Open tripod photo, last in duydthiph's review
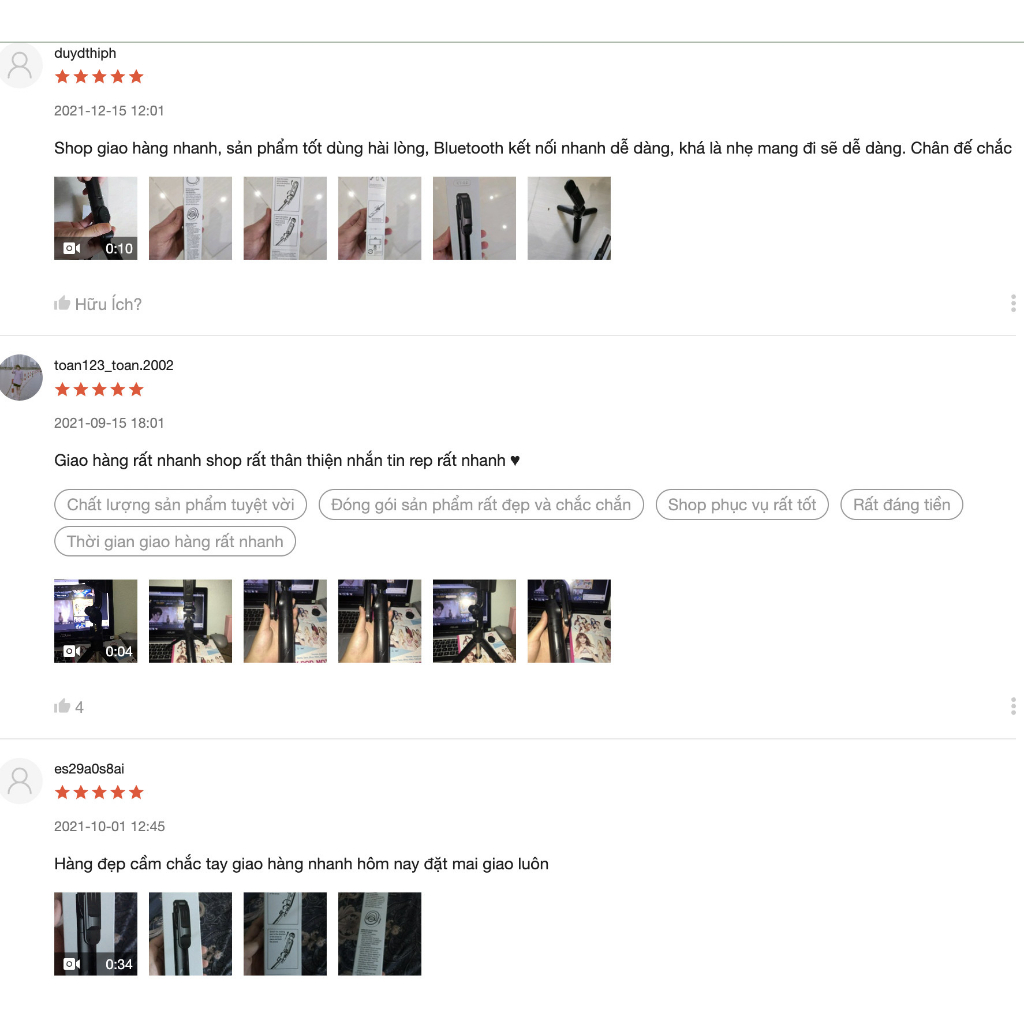 (569, 218)
